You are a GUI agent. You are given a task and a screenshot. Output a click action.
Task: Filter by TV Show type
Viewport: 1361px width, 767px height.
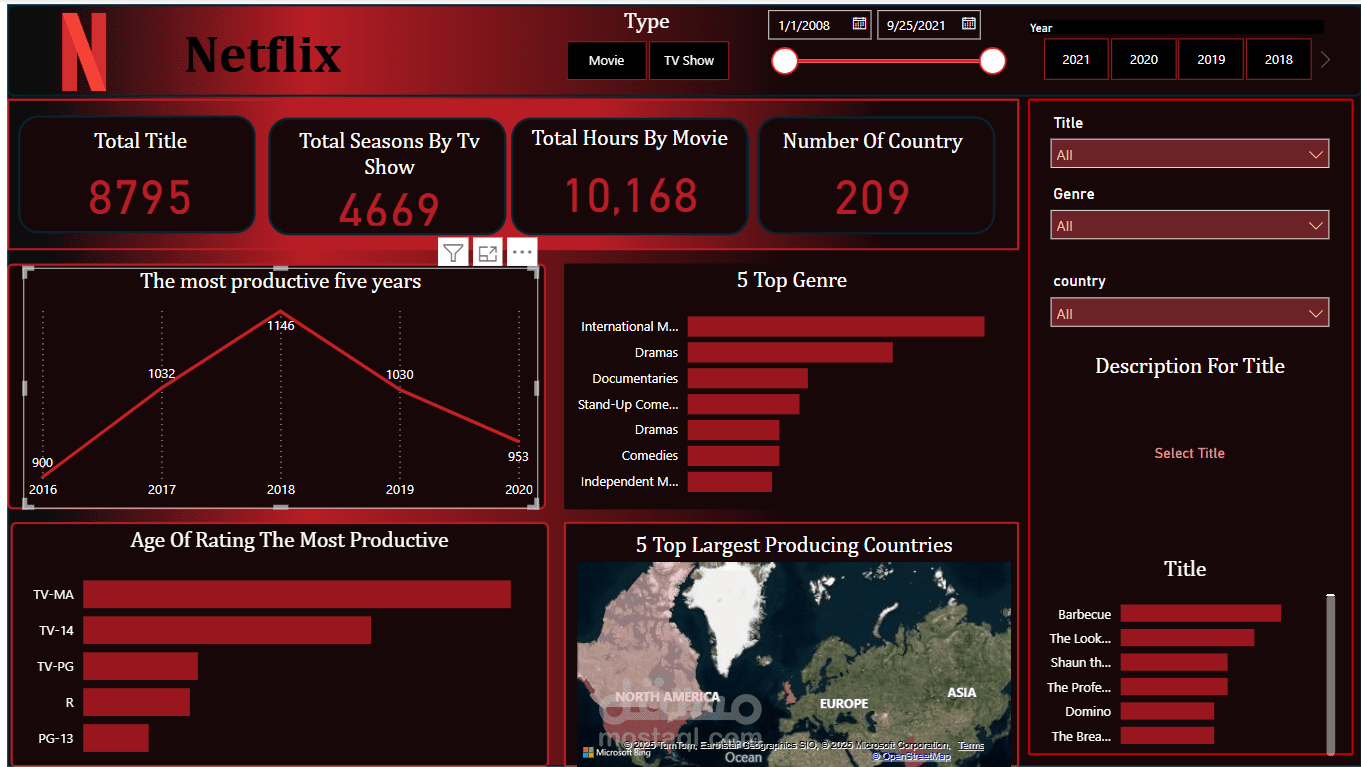pos(689,60)
